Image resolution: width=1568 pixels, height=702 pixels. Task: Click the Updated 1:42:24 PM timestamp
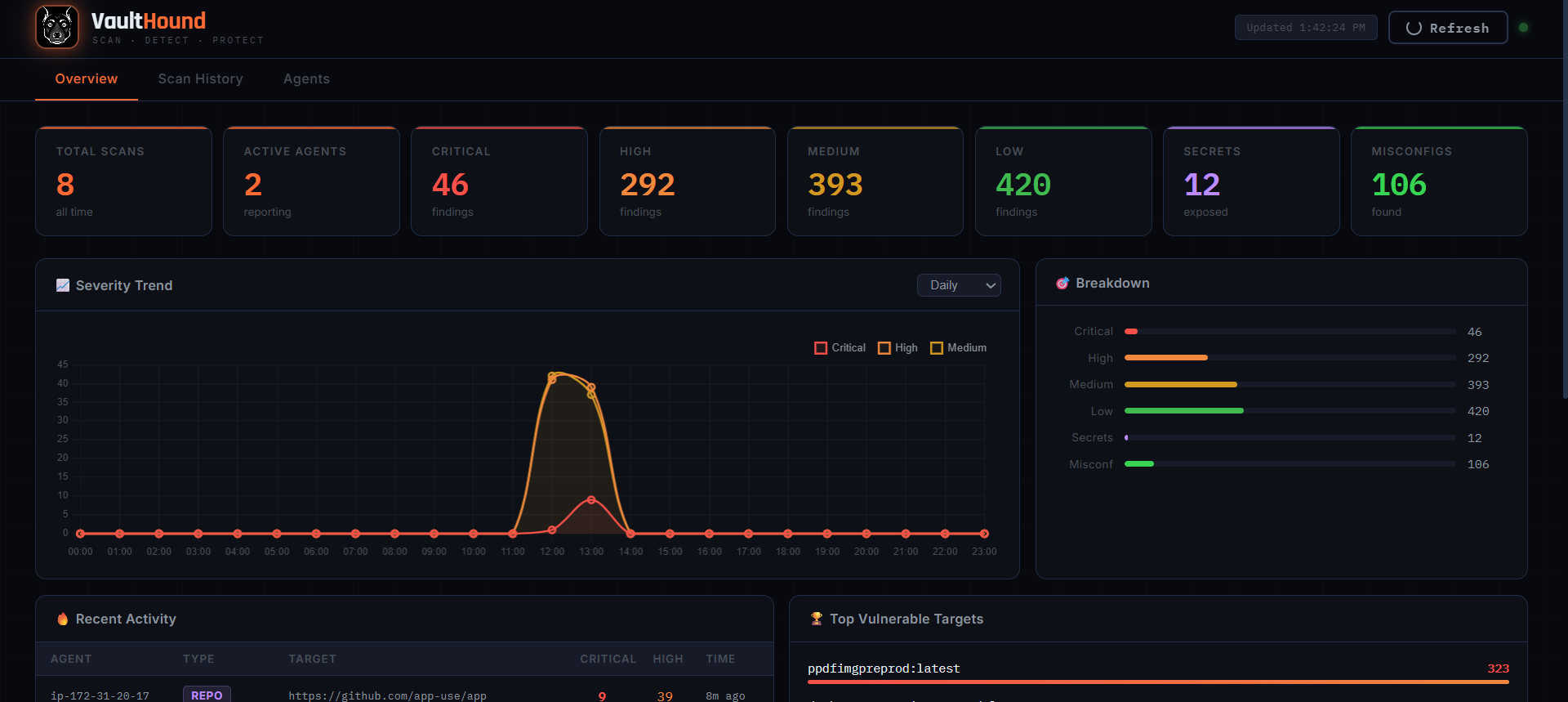click(1306, 28)
